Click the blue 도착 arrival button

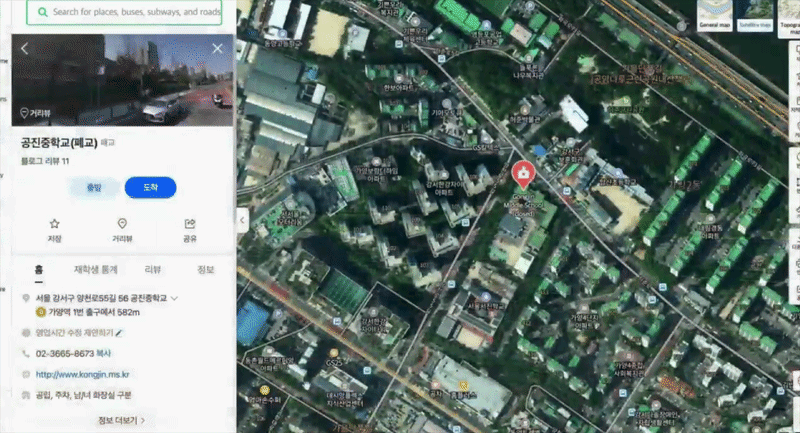pyautogui.click(x=151, y=188)
